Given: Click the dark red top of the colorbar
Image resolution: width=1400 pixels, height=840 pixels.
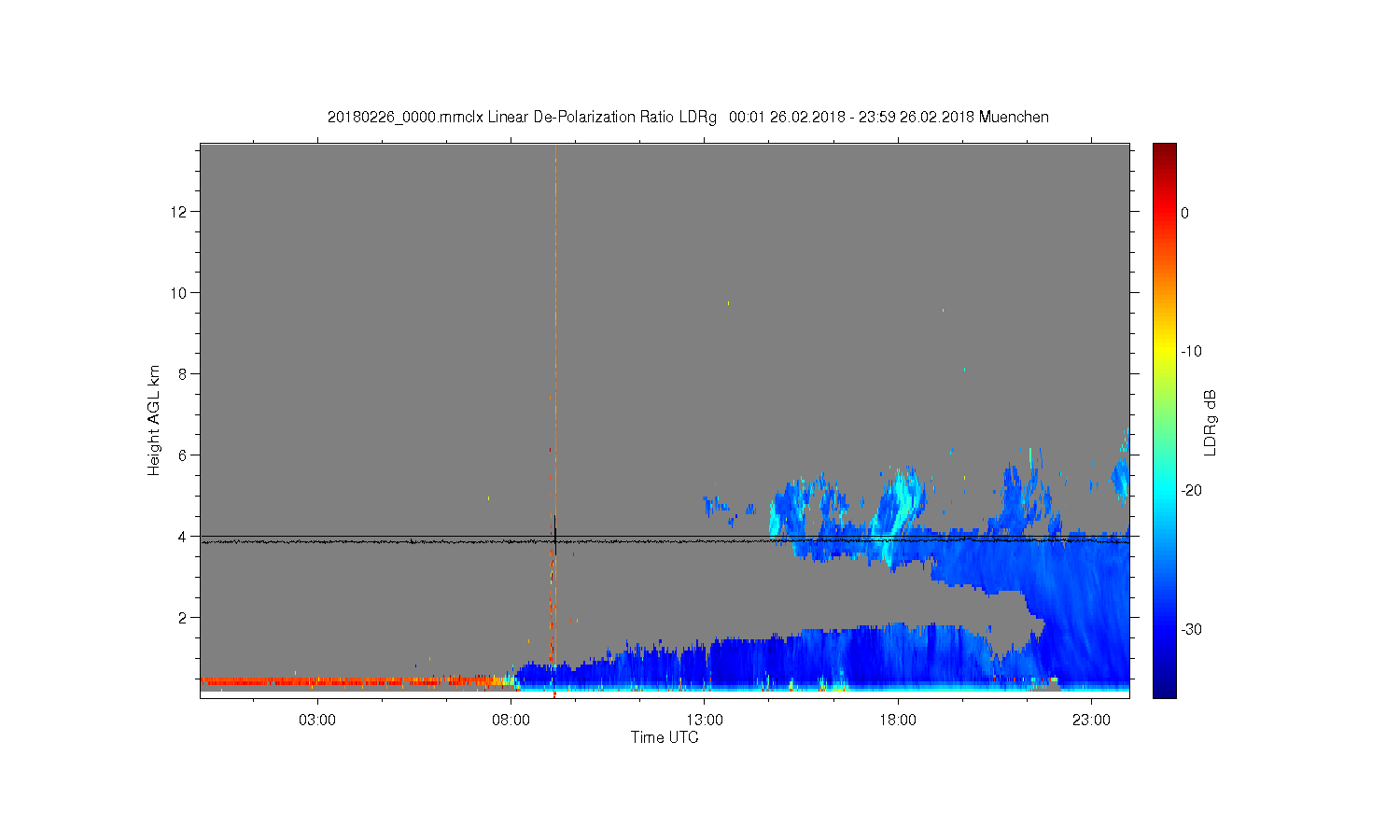Looking at the screenshot, I should [1165, 150].
